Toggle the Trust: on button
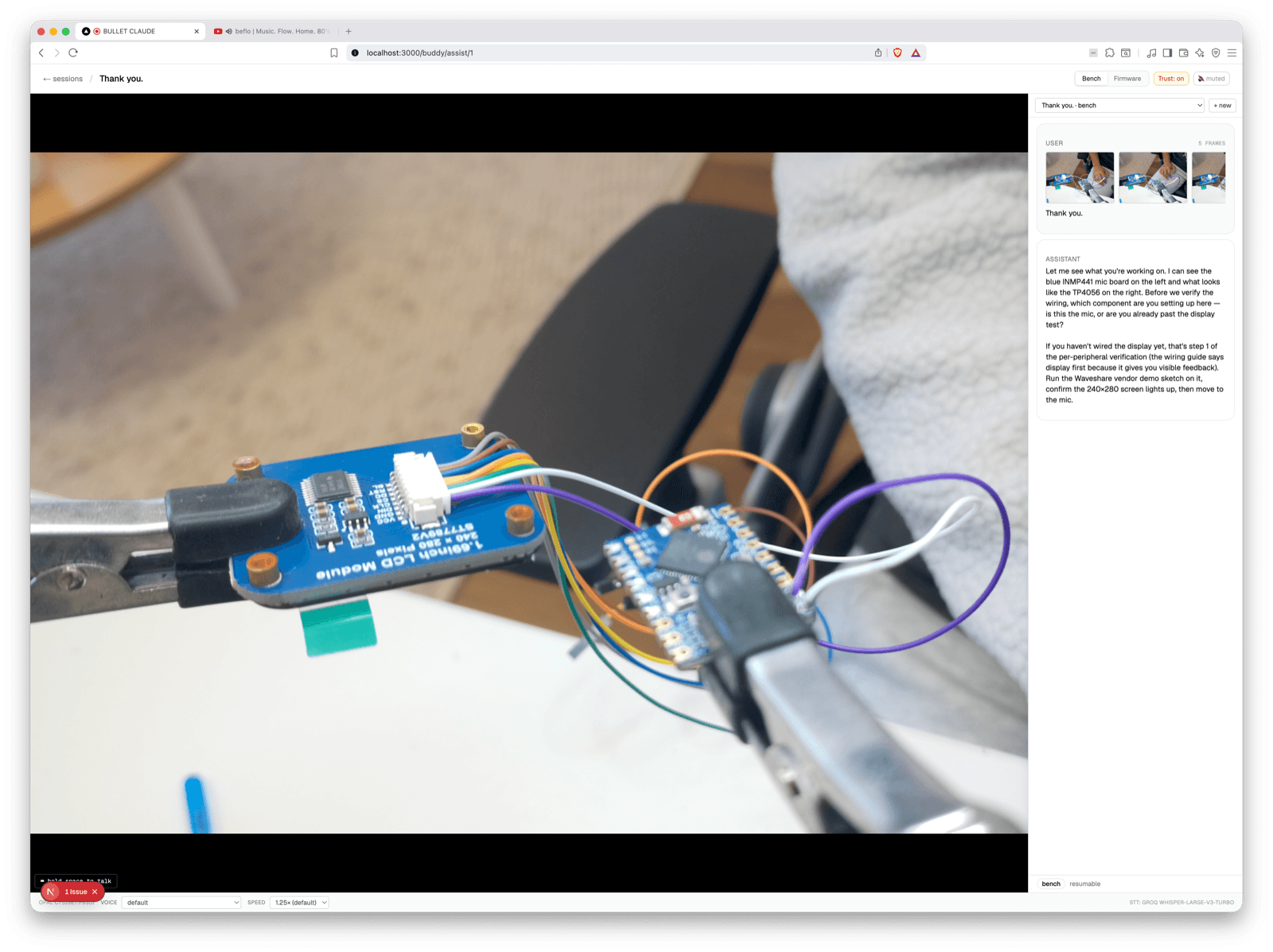The width and height of the screenshot is (1273, 952). (1170, 79)
